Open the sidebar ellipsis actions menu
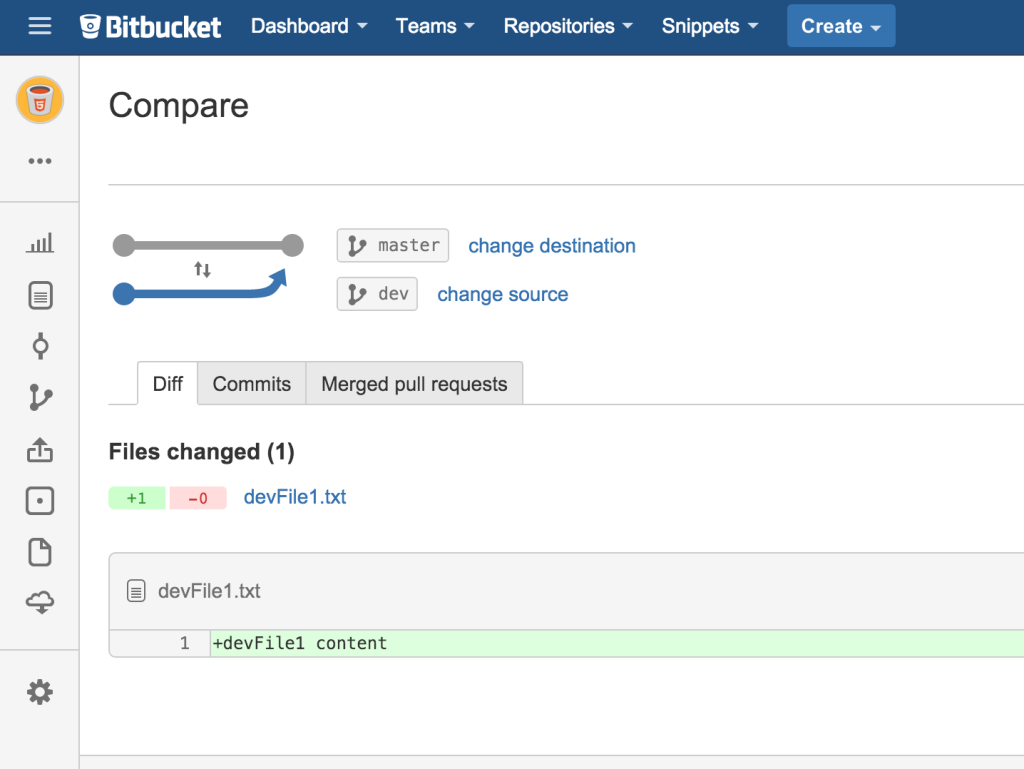 point(40,161)
